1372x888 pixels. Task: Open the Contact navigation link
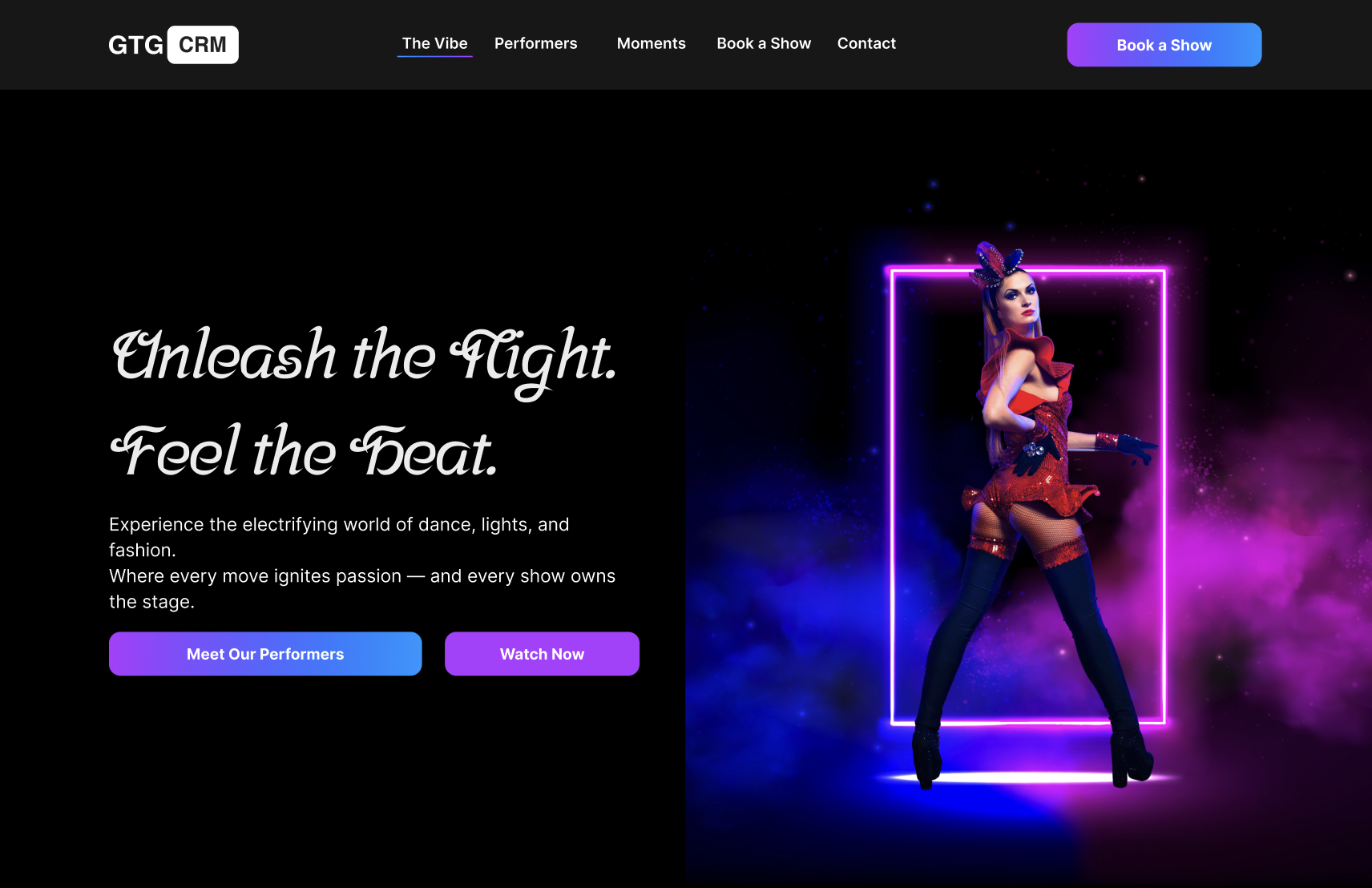(866, 43)
